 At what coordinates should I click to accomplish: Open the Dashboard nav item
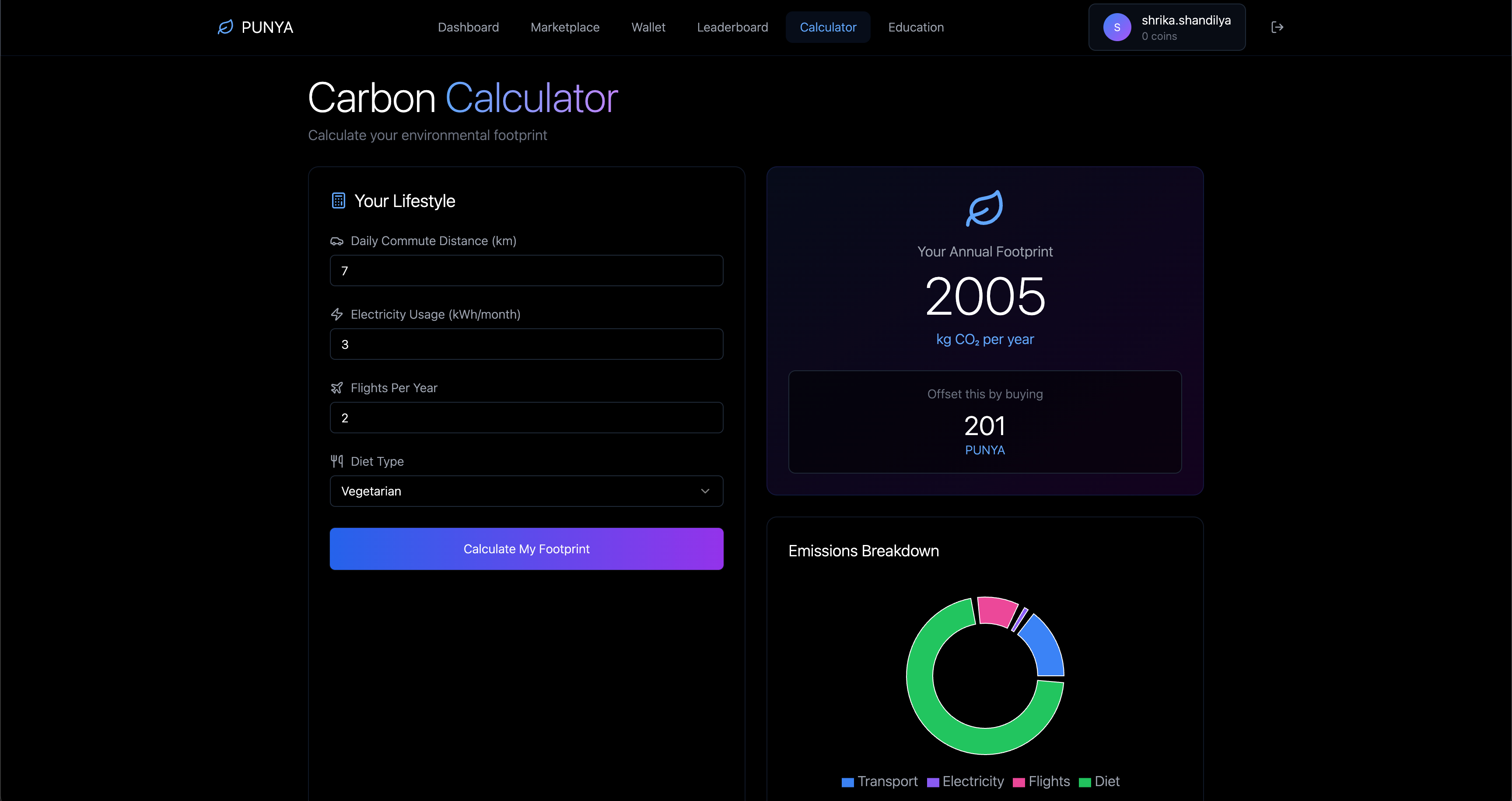pos(468,27)
